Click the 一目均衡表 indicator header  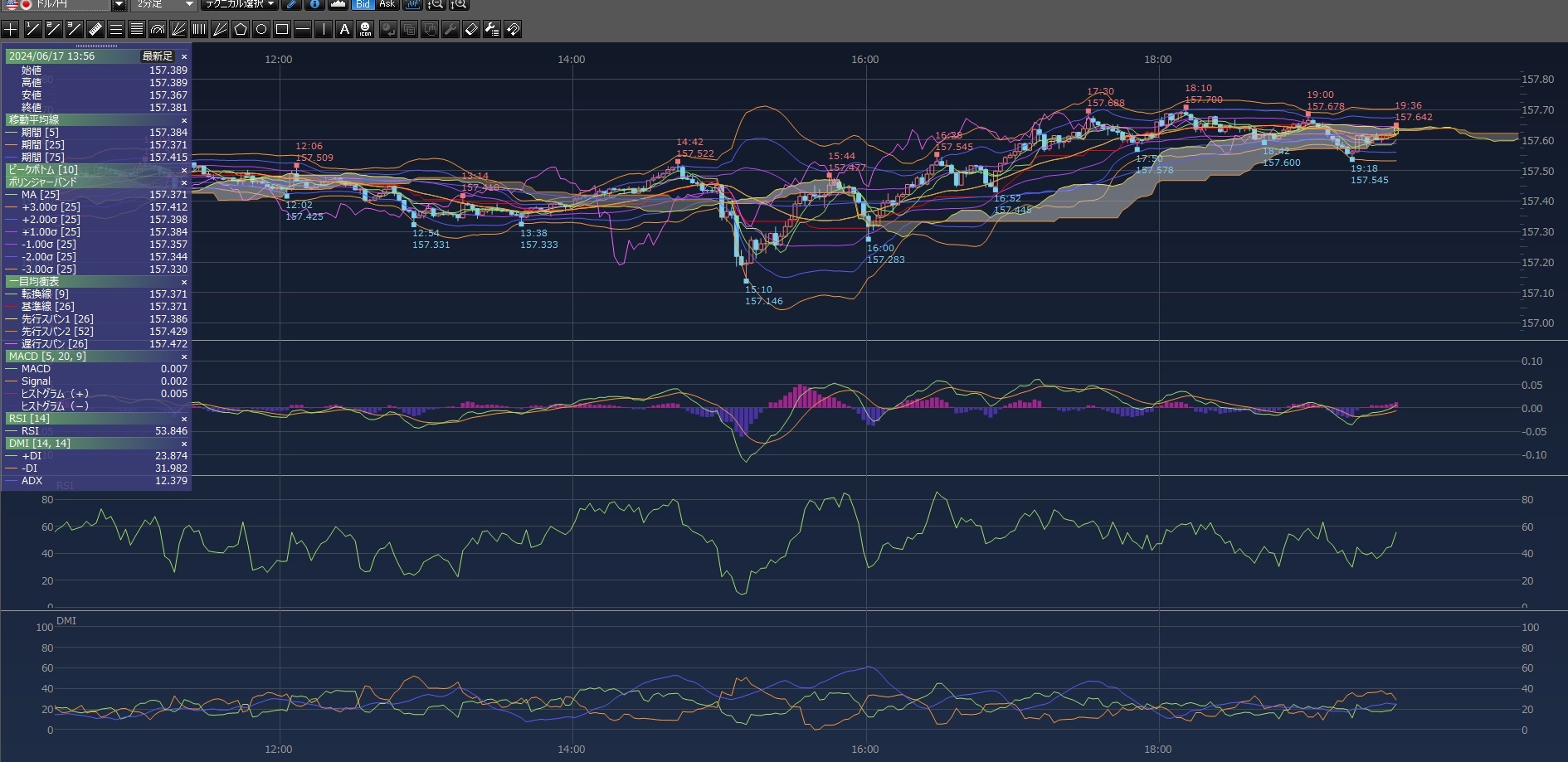pyautogui.click(x=34, y=282)
